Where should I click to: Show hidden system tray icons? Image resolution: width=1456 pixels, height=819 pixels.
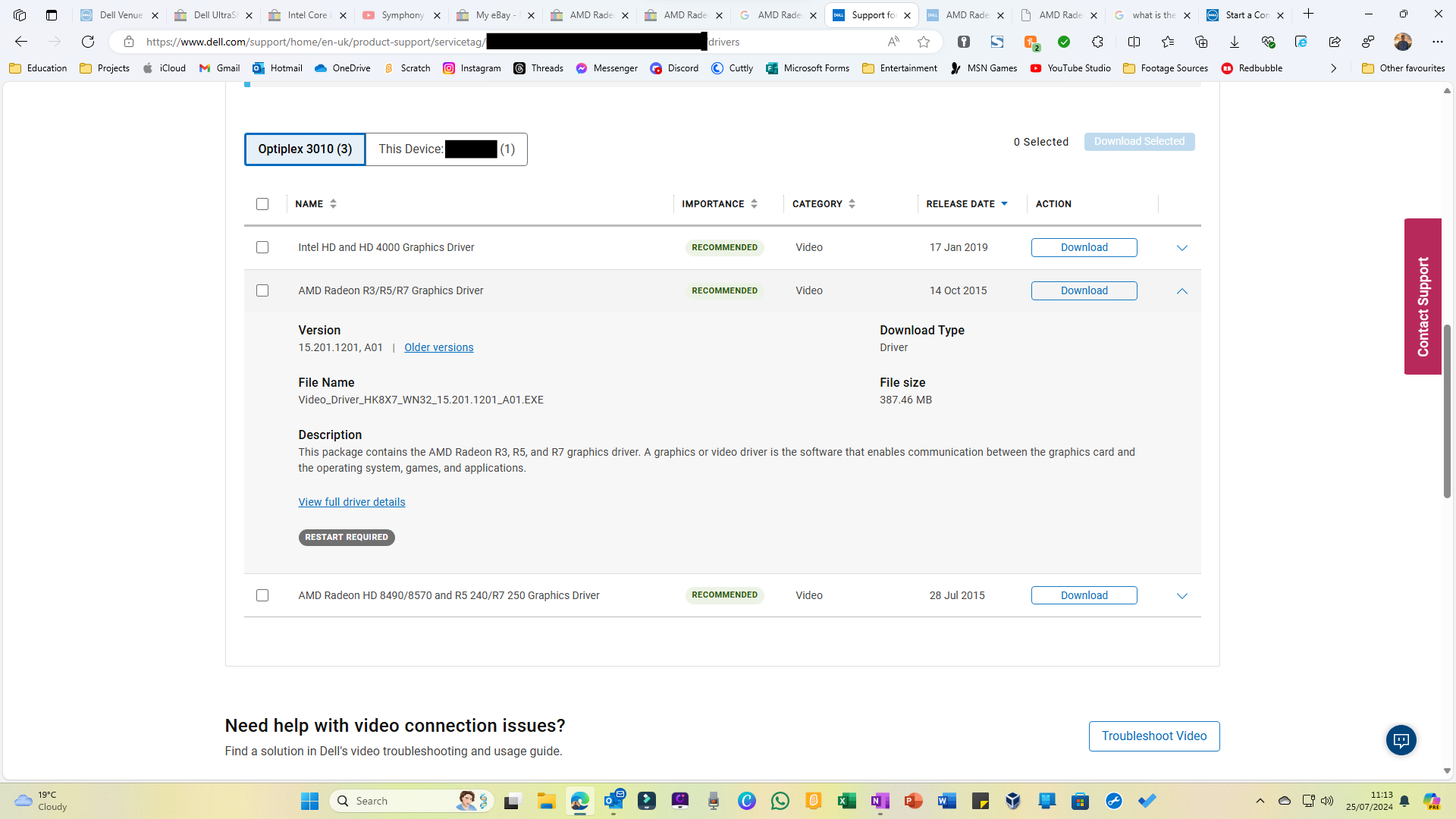1260,801
